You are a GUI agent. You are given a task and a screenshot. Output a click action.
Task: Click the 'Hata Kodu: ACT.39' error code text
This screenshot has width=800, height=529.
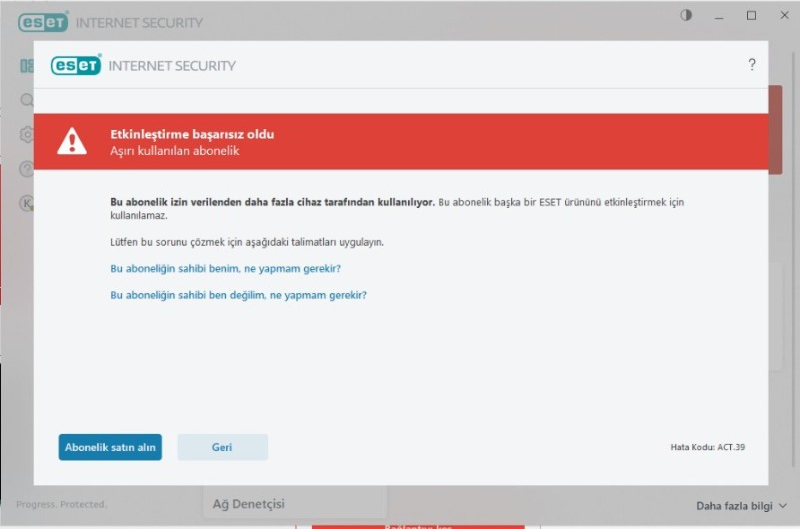(707, 447)
